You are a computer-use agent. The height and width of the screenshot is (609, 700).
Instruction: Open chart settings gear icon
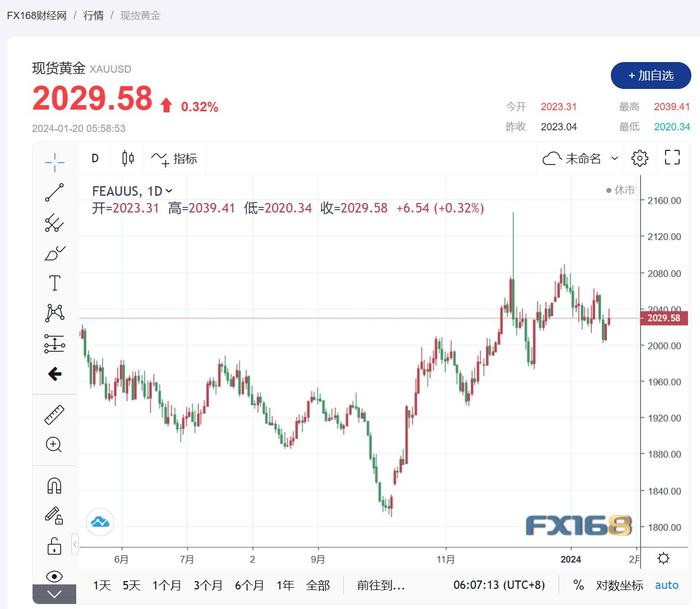[x=640, y=158]
